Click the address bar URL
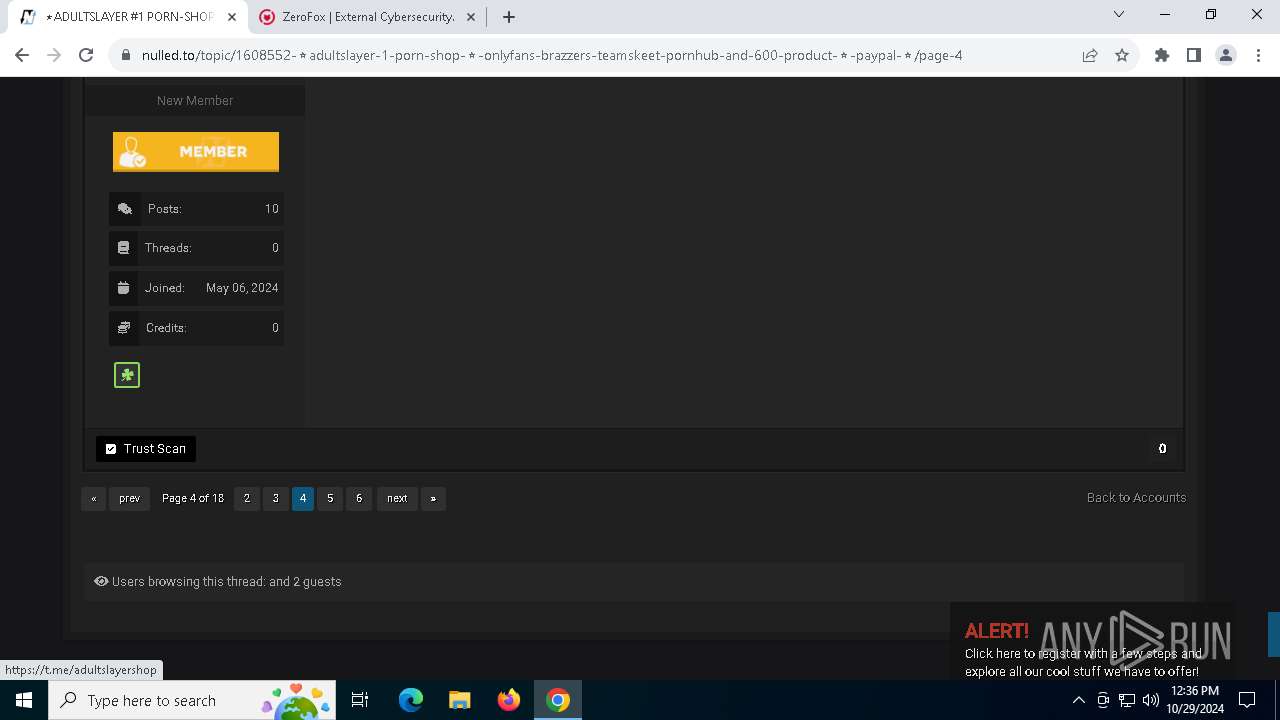1280x720 pixels. click(x=552, y=55)
